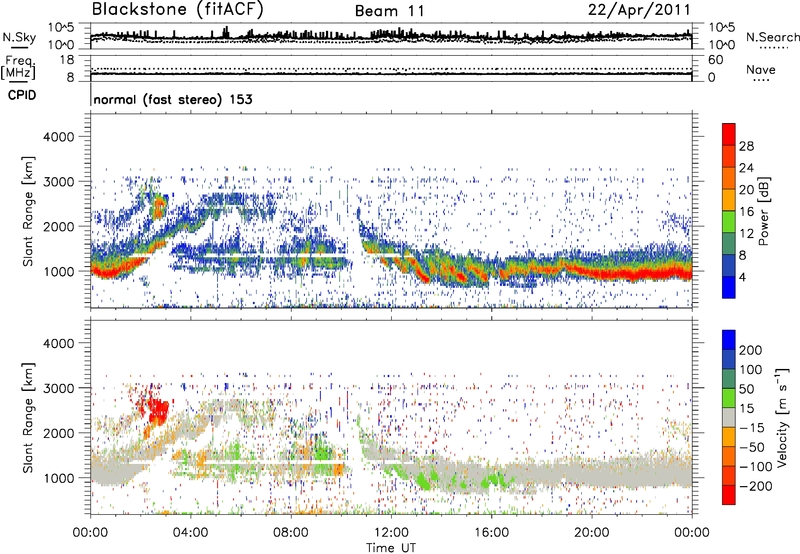Click the red velocity patch near 02:30 UT

[x=158, y=411]
